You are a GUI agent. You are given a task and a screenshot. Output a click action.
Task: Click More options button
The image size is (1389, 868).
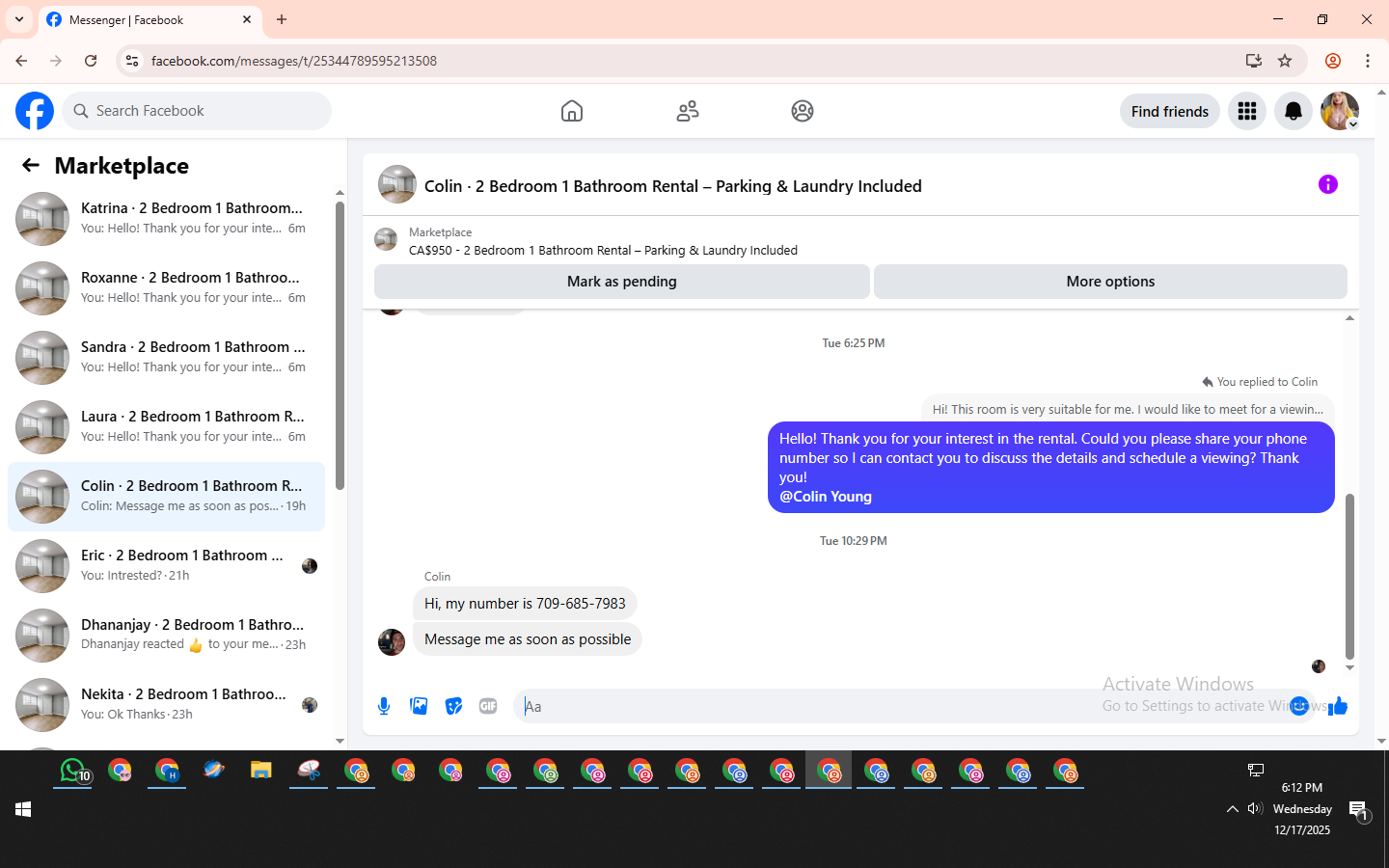(1110, 282)
